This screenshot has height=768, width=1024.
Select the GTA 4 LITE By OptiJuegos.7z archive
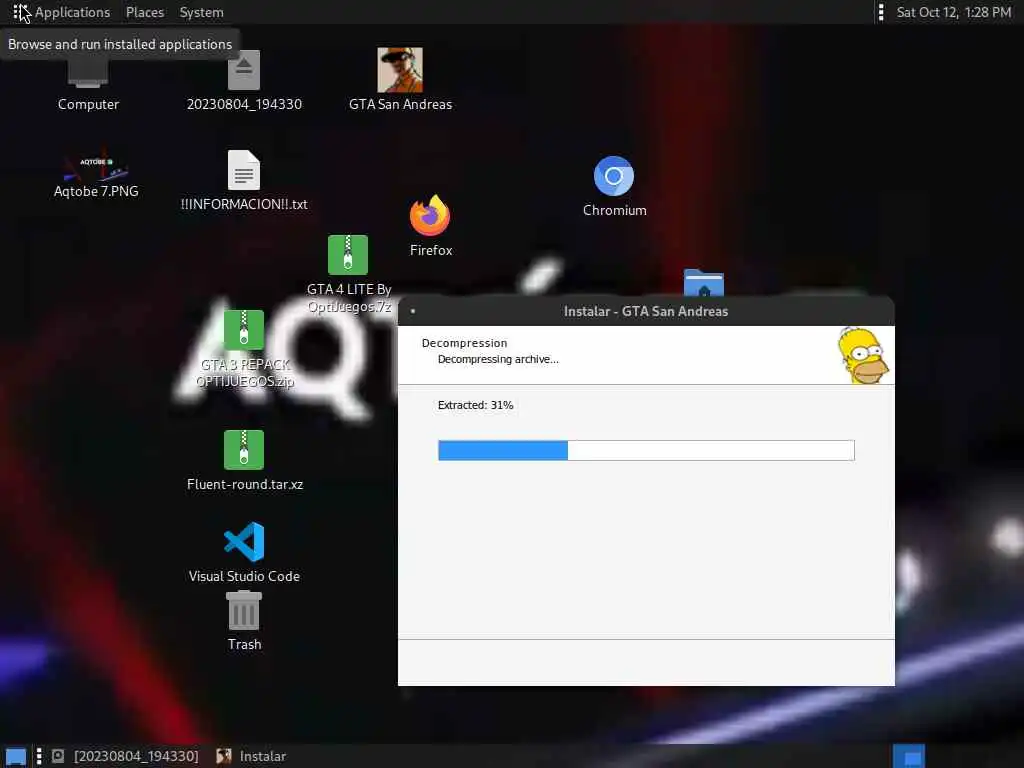(x=348, y=274)
